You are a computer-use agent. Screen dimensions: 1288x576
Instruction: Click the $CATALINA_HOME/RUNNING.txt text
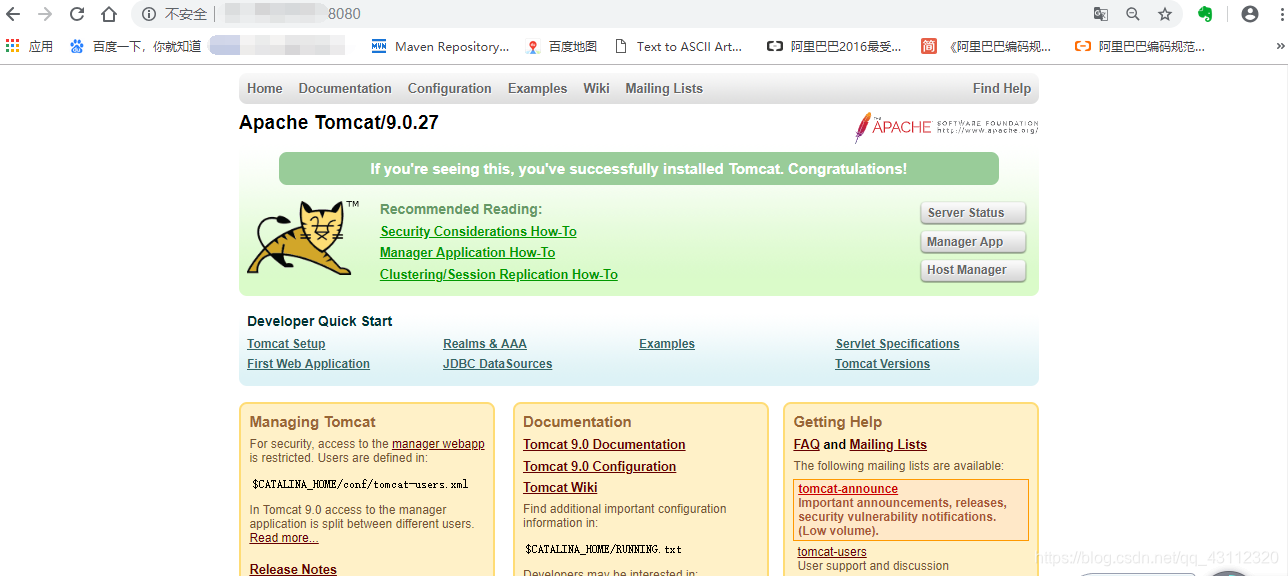[x=604, y=550]
